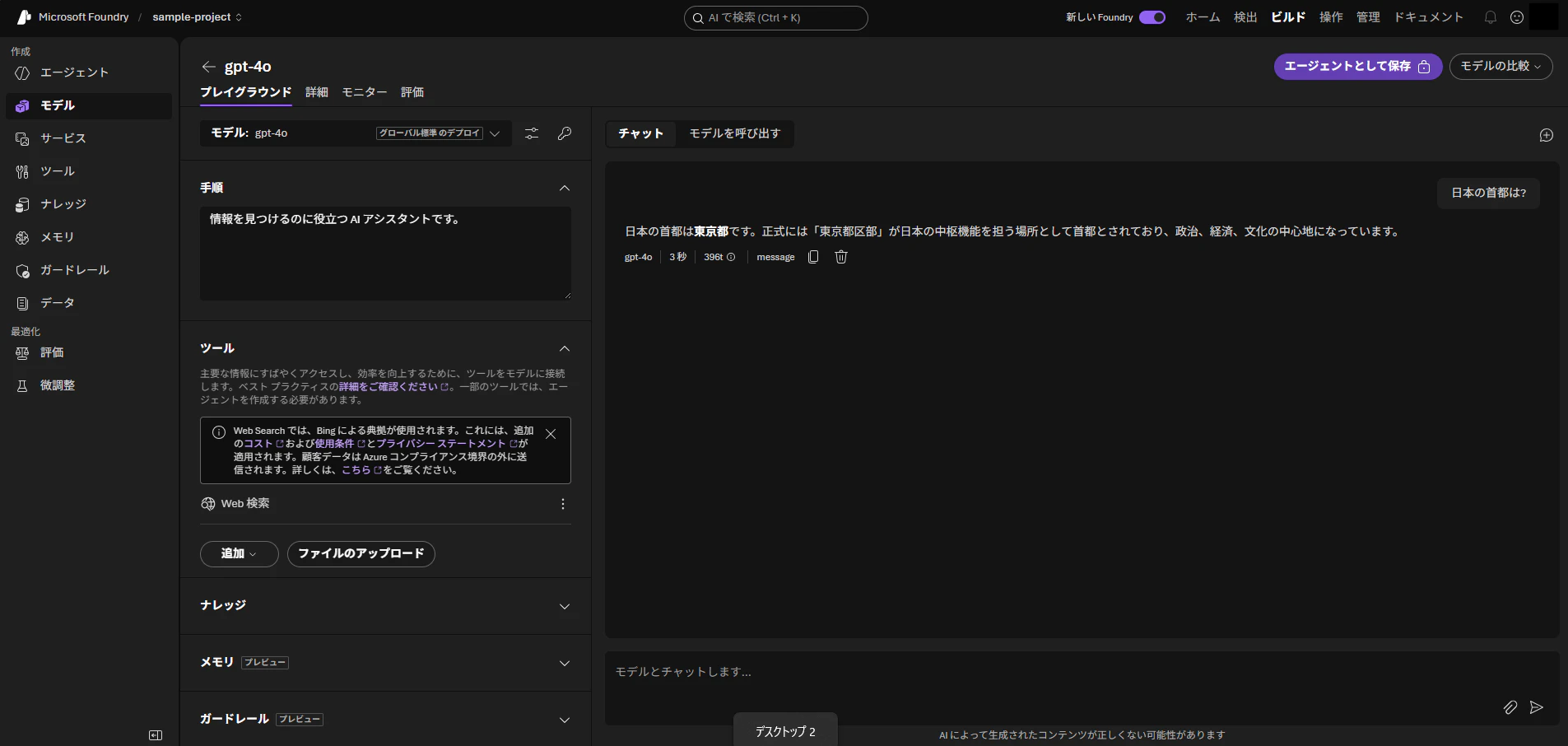Expand the ナレッジ section
Screen dimensions: 1568x746
click(x=565, y=607)
